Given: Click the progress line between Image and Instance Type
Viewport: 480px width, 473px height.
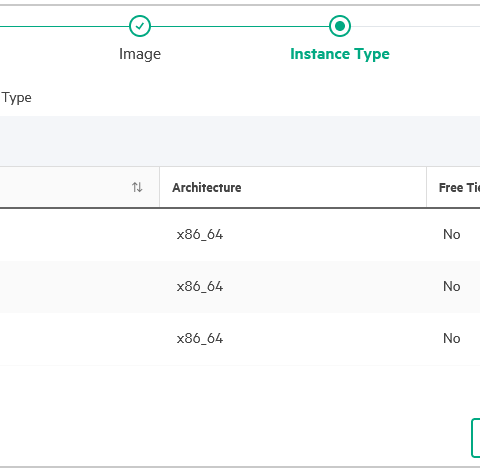Looking at the screenshot, I should click(240, 26).
